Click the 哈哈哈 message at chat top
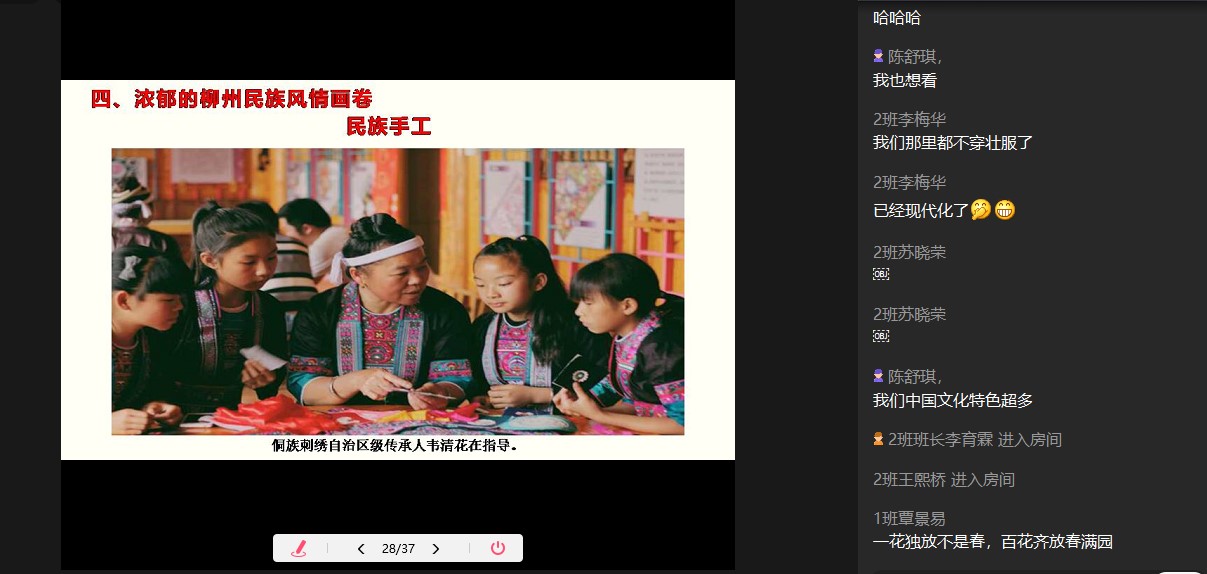The image size is (1207, 574). coord(896,17)
